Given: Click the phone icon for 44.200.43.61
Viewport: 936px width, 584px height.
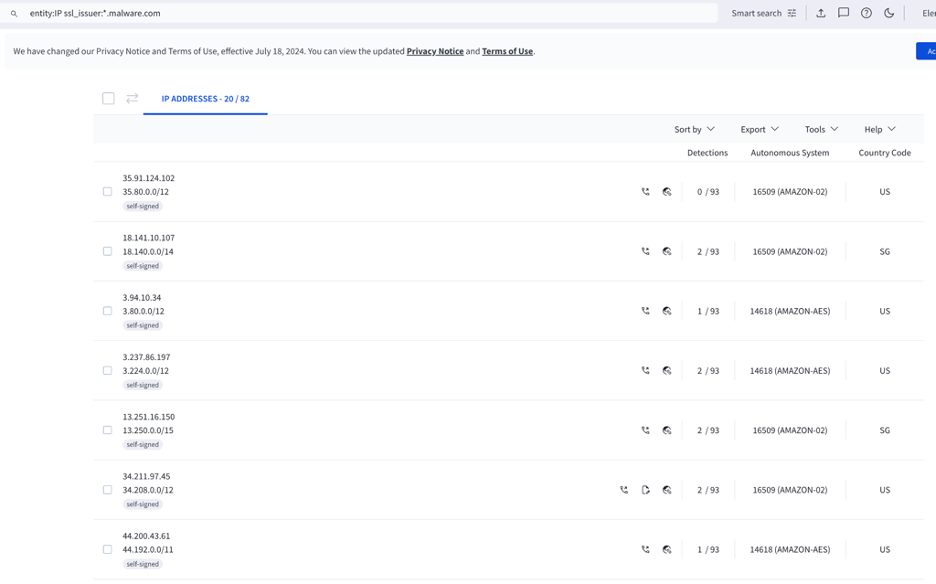Looking at the screenshot, I should tap(645, 549).
